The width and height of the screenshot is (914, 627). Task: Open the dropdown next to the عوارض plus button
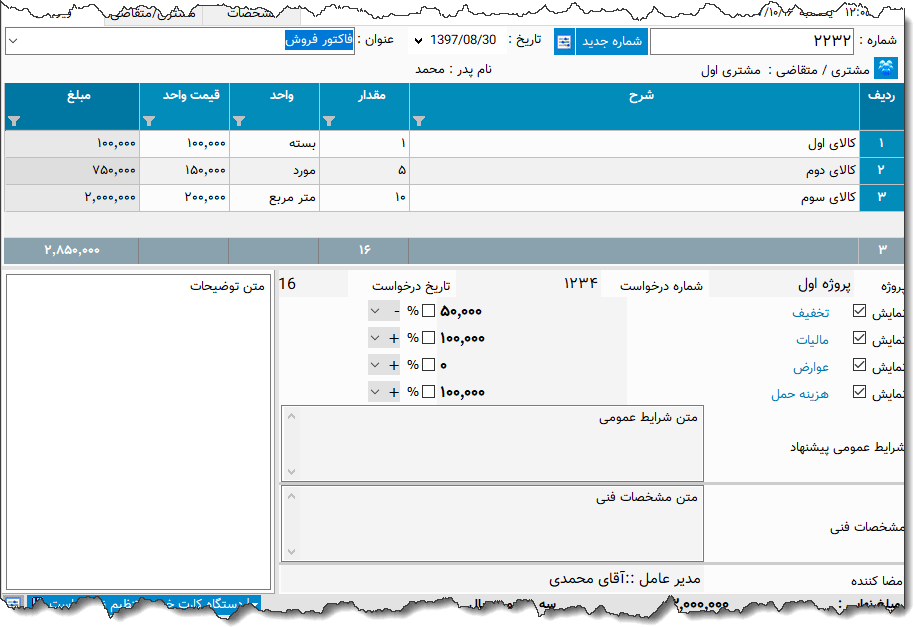[x=375, y=364]
